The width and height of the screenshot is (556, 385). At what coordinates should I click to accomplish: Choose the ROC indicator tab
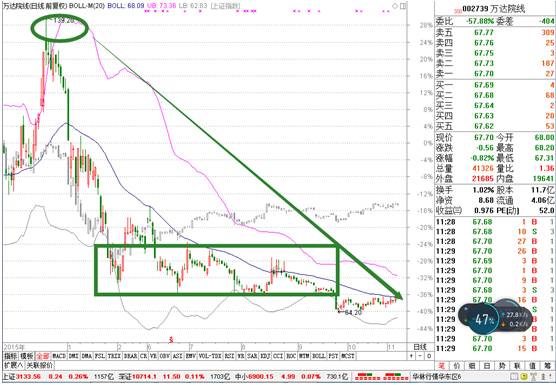click(x=291, y=356)
